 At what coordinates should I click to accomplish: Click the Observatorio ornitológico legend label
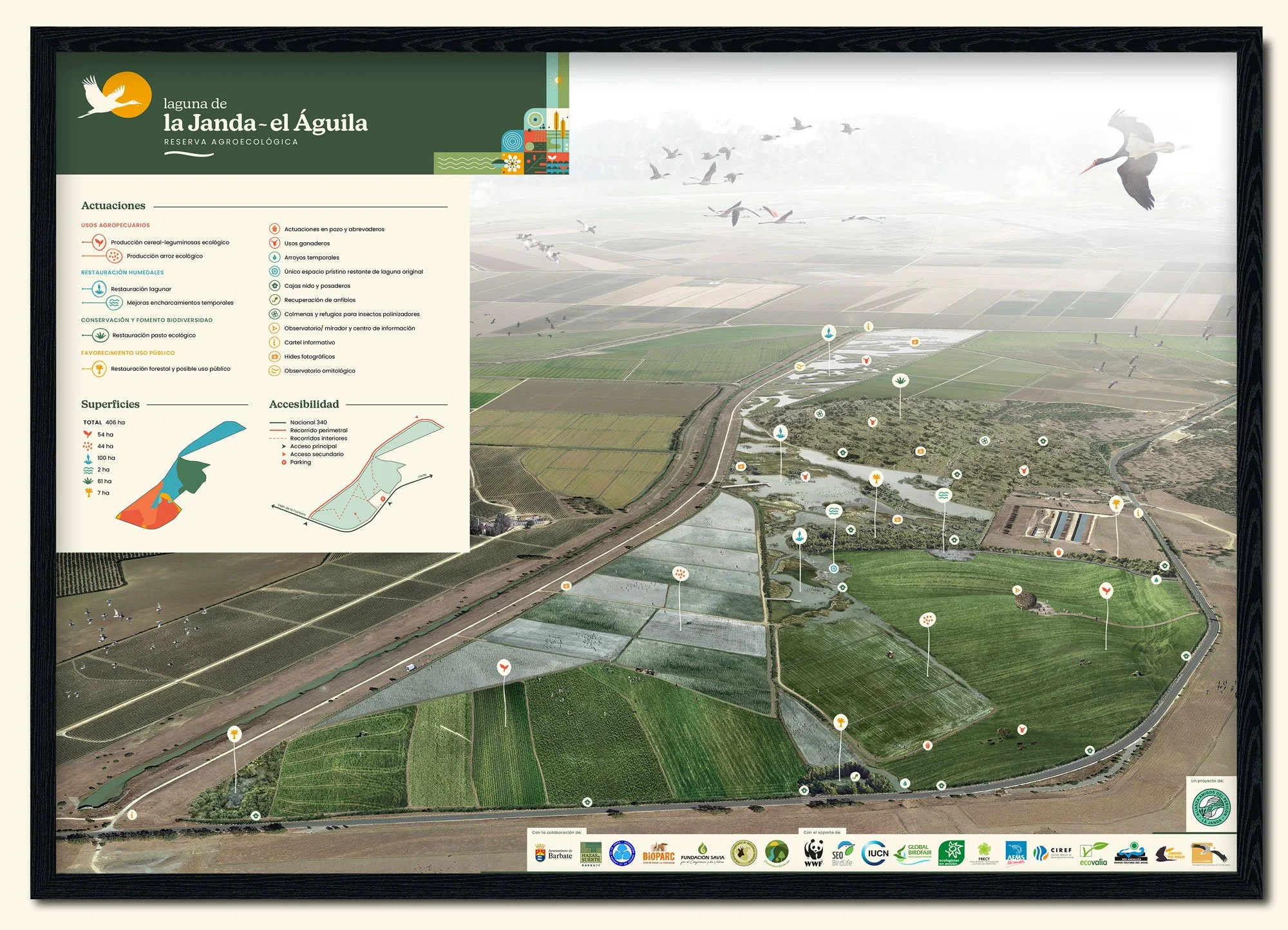(319, 371)
